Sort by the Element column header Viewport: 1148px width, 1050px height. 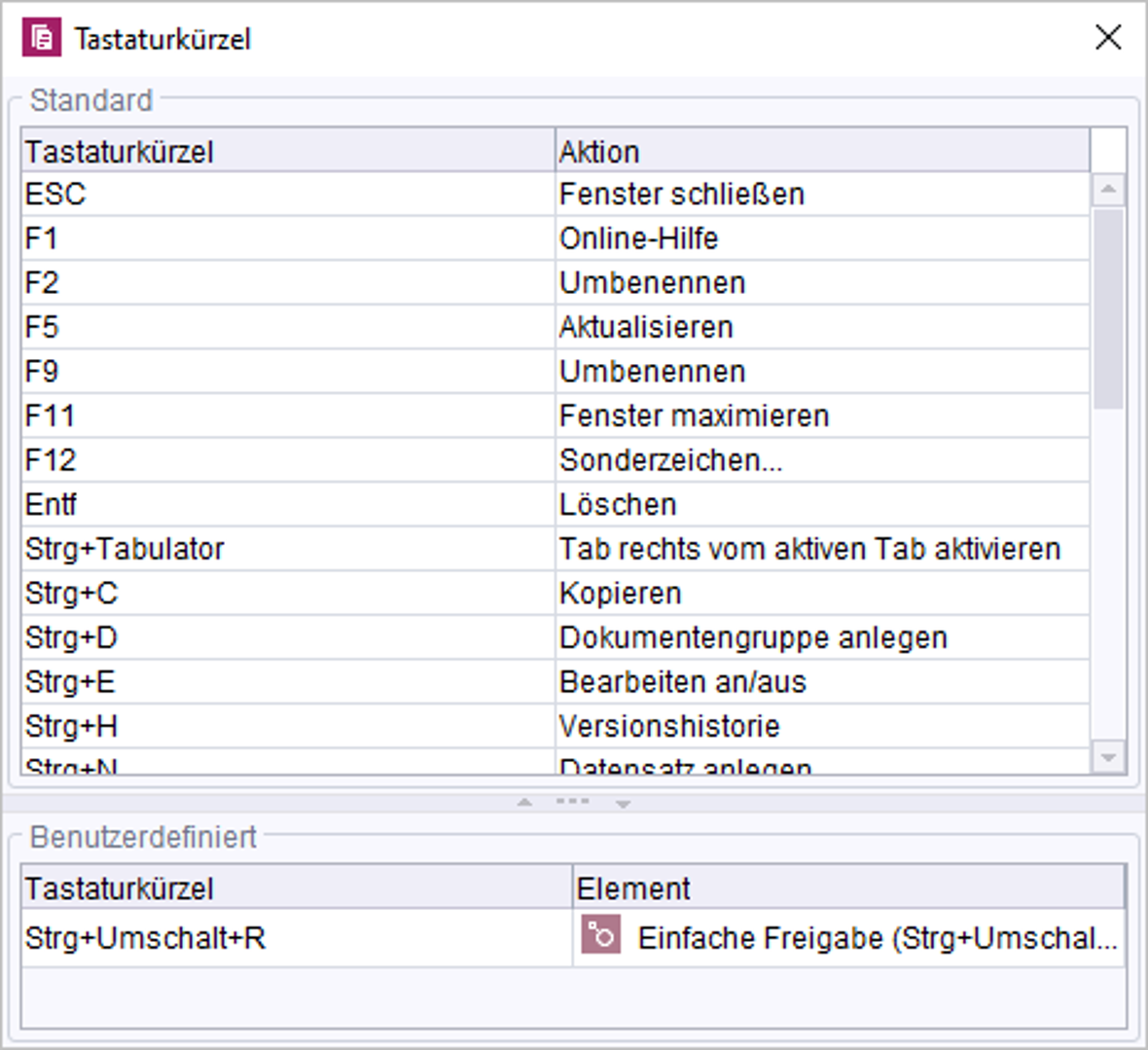click(x=849, y=887)
